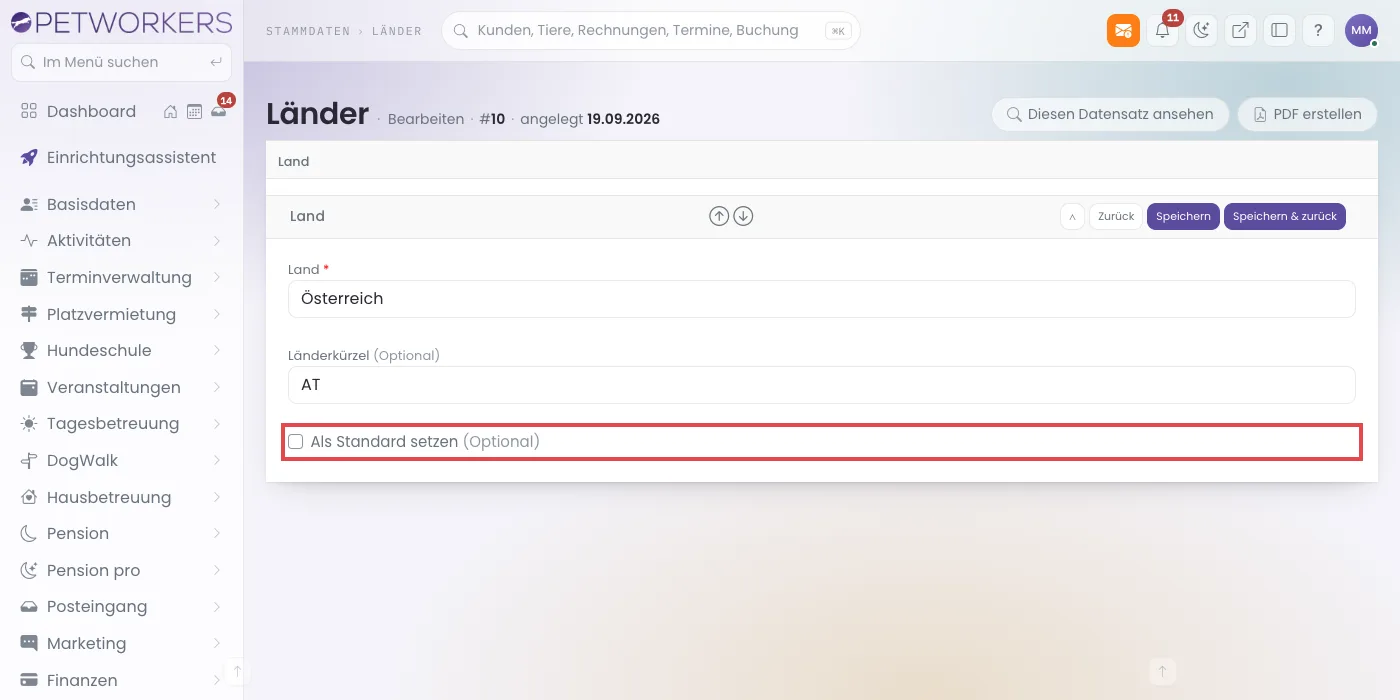Click the home icon next to Dashboard
1400x700 pixels.
tap(171, 112)
